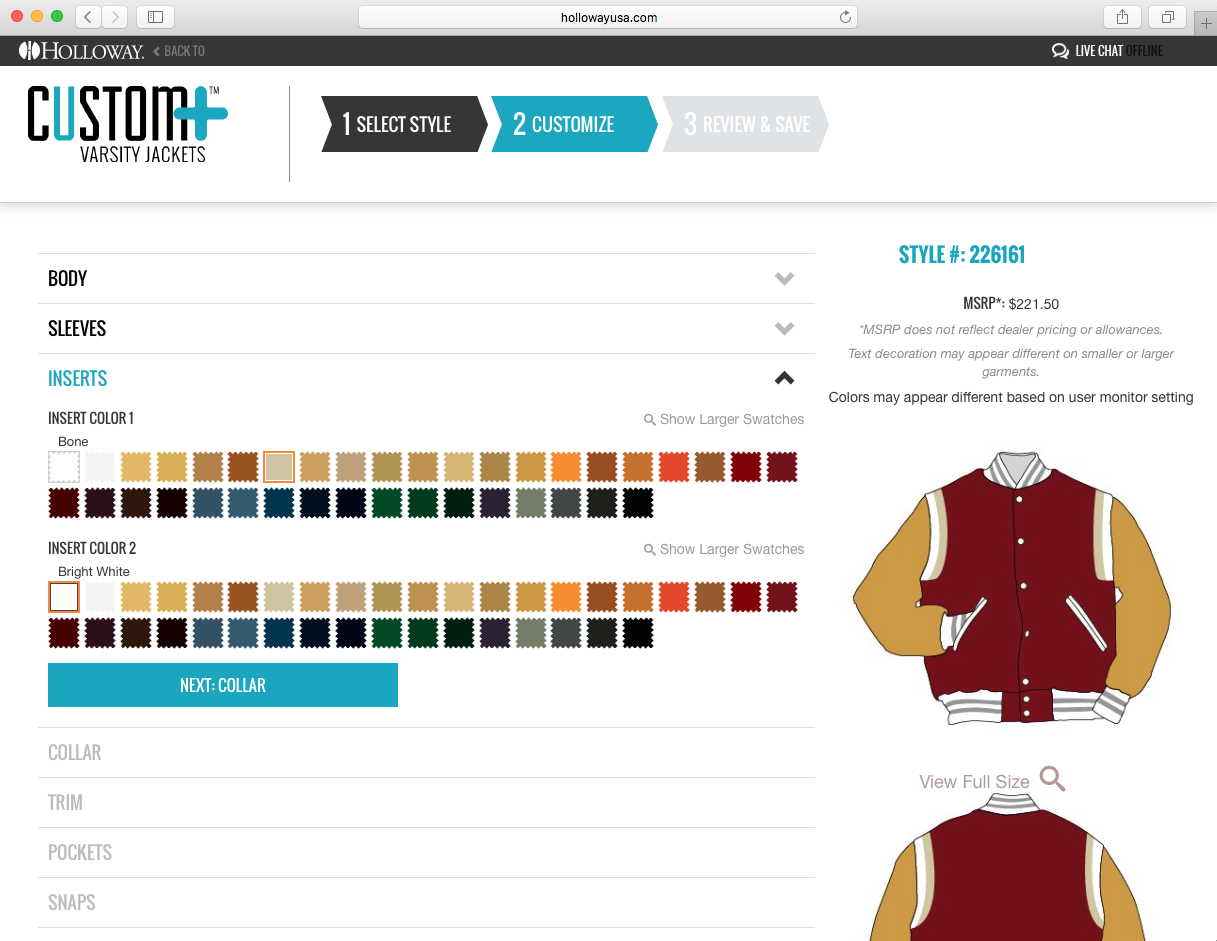Click the browser back arrow
This screenshot has width=1217, height=941.
(88, 17)
